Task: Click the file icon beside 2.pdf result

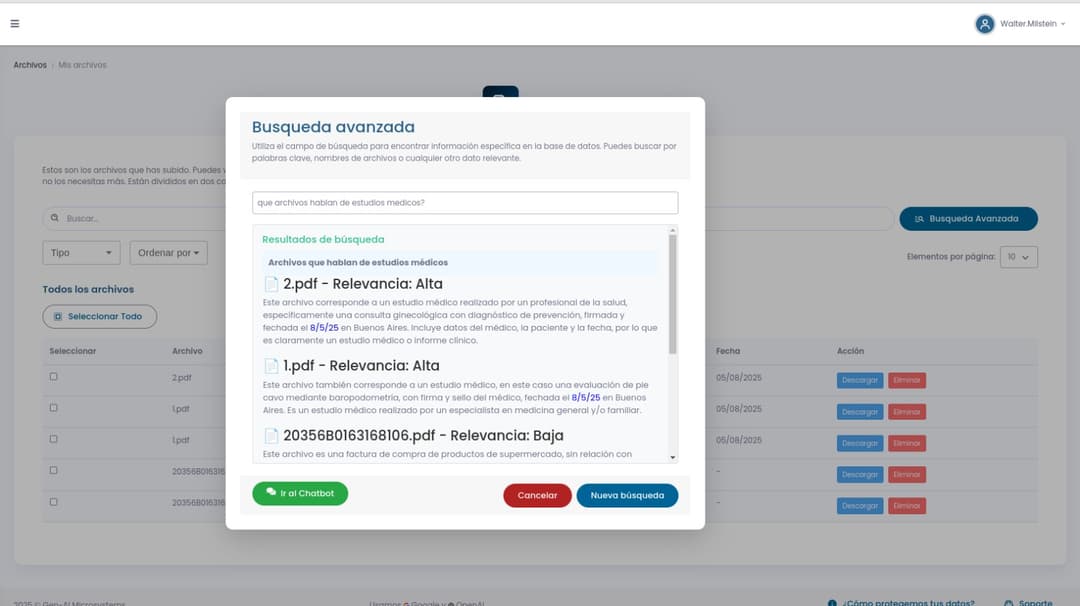Action: coord(271,284)
